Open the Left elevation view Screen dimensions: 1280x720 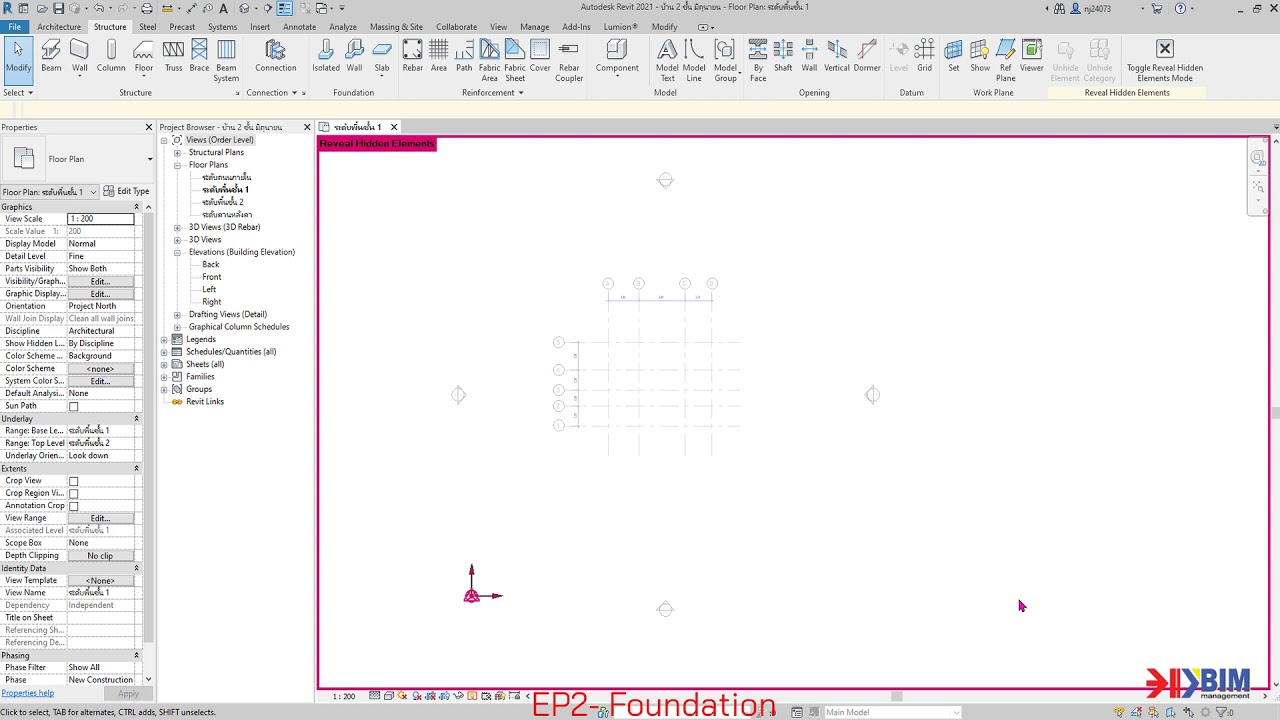coord(209,289)
